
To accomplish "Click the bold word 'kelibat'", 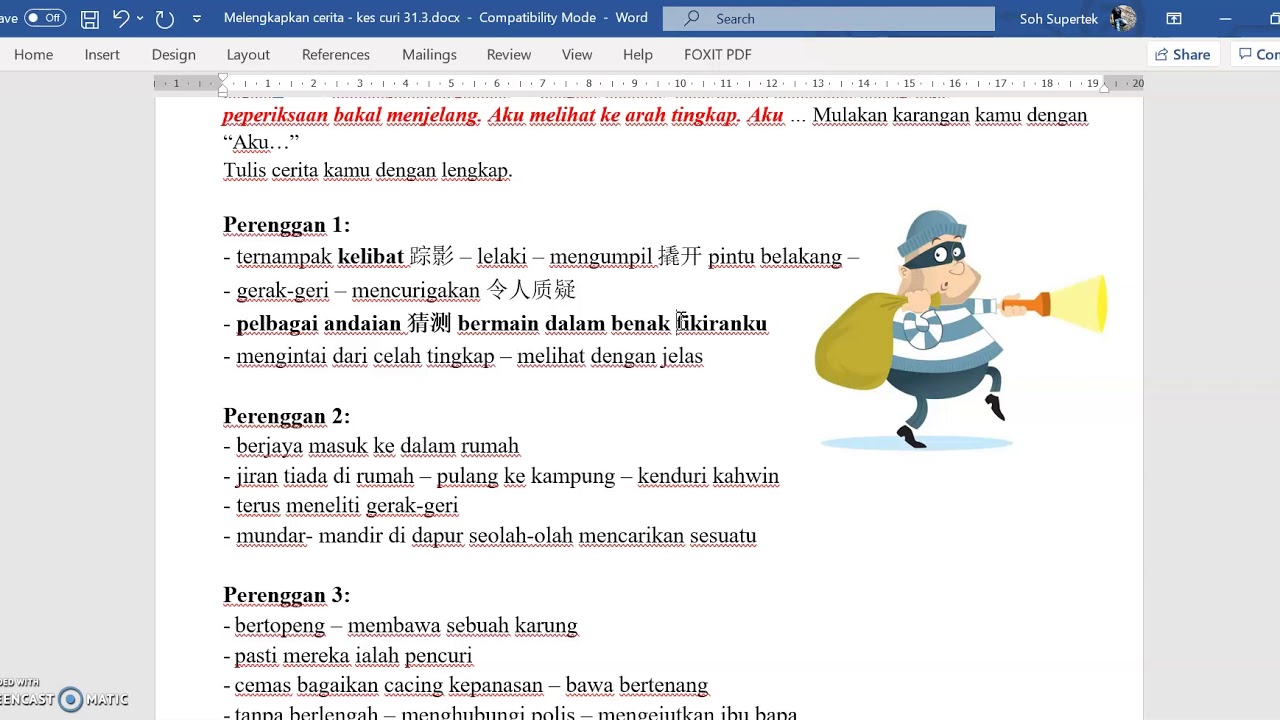I will coord(371,257).
